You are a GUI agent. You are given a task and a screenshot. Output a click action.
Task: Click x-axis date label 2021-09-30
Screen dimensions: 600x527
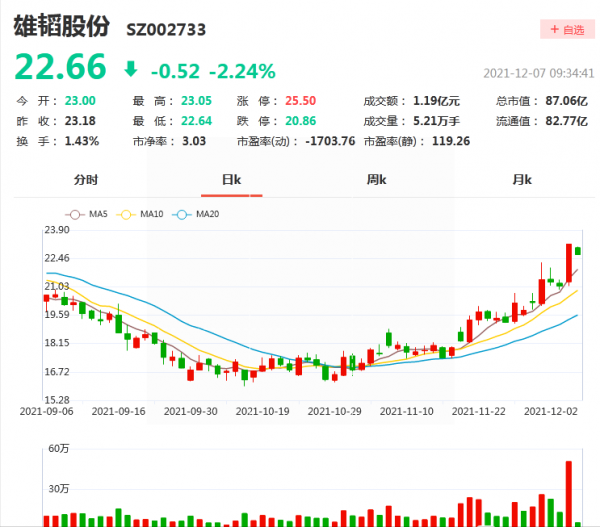tap(191, 411)
